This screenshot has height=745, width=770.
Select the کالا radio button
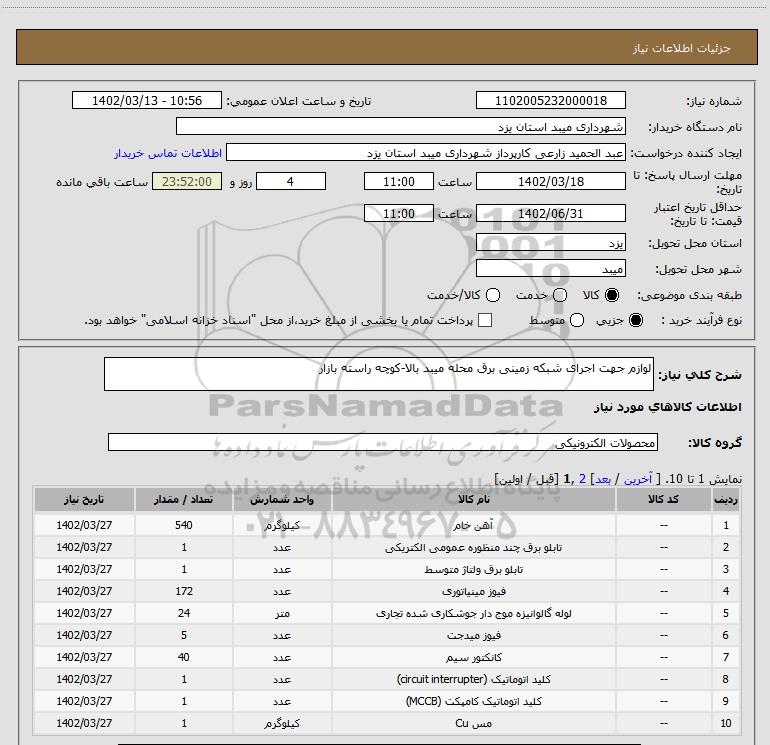tap(612, 295)
